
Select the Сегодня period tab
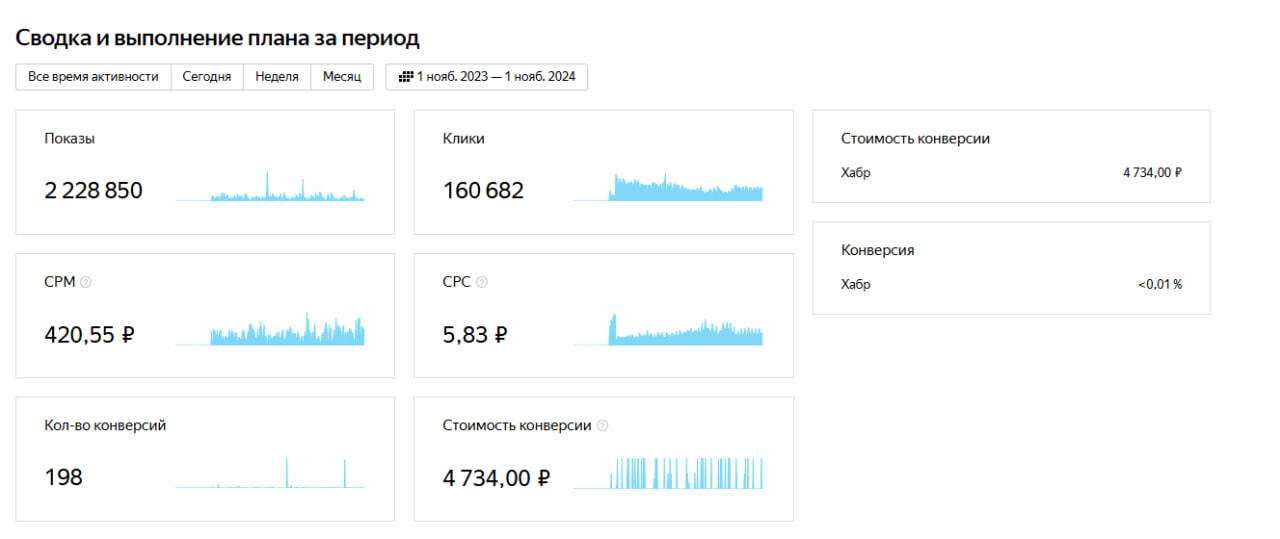pos(207,77)
